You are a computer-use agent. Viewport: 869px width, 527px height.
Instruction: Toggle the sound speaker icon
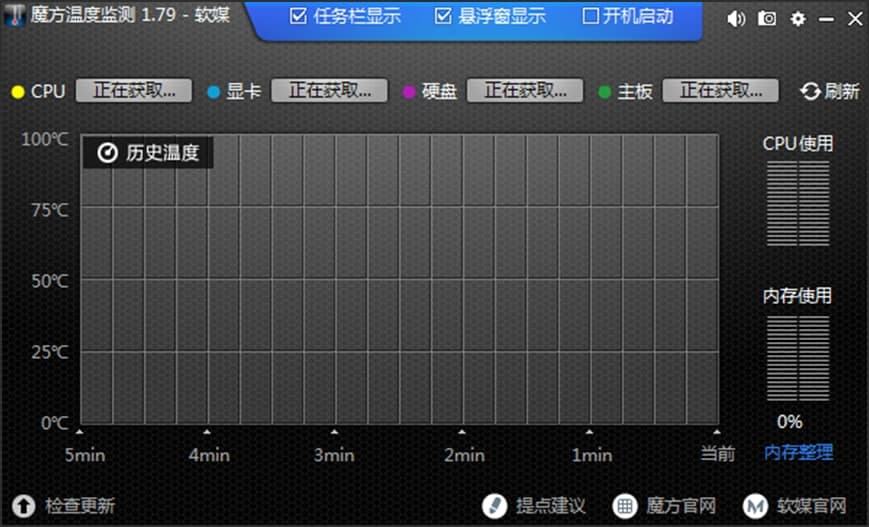pos(736,19)
